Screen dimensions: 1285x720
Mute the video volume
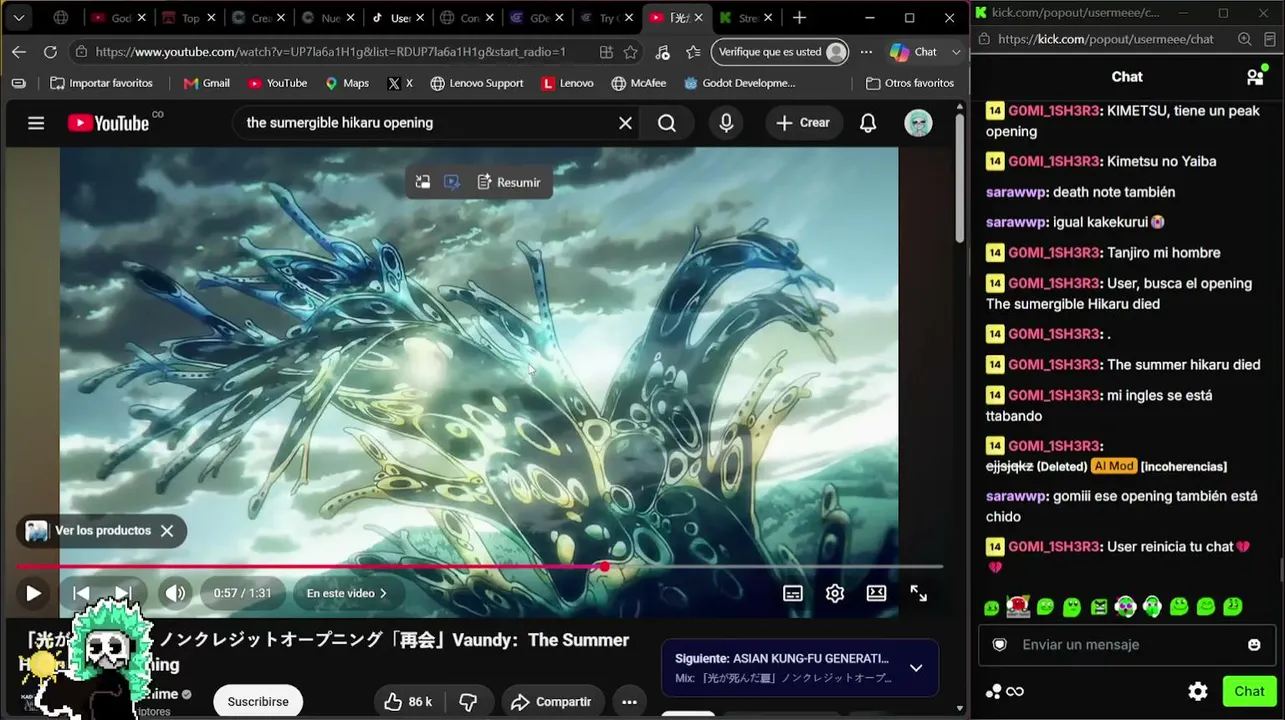click(x=175, y=593)
